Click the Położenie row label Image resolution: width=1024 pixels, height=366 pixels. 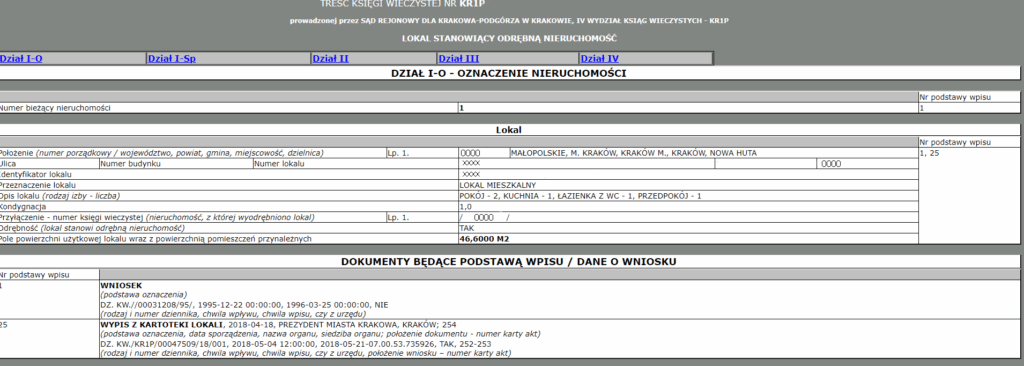click(x=161, y=153)
